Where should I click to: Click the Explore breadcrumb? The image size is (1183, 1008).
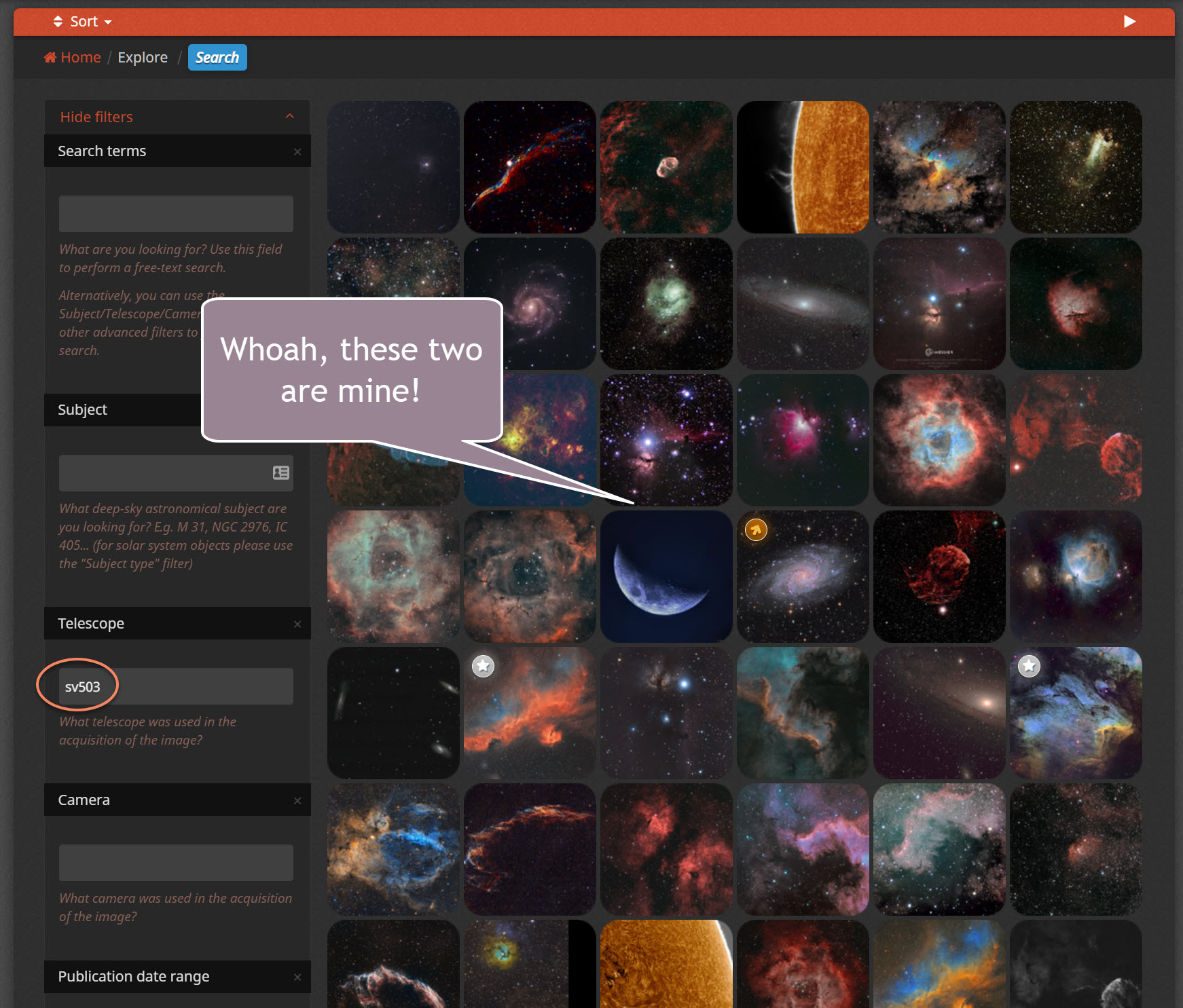point(143,58)
